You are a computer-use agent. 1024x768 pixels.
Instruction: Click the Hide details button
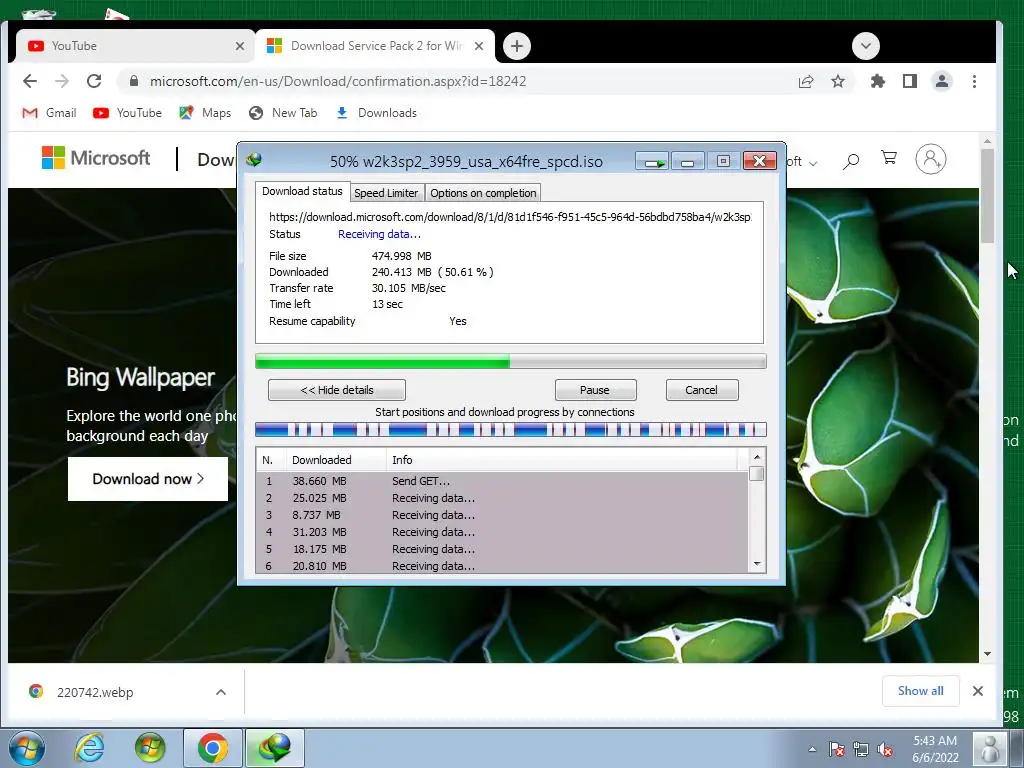point(337,390)
